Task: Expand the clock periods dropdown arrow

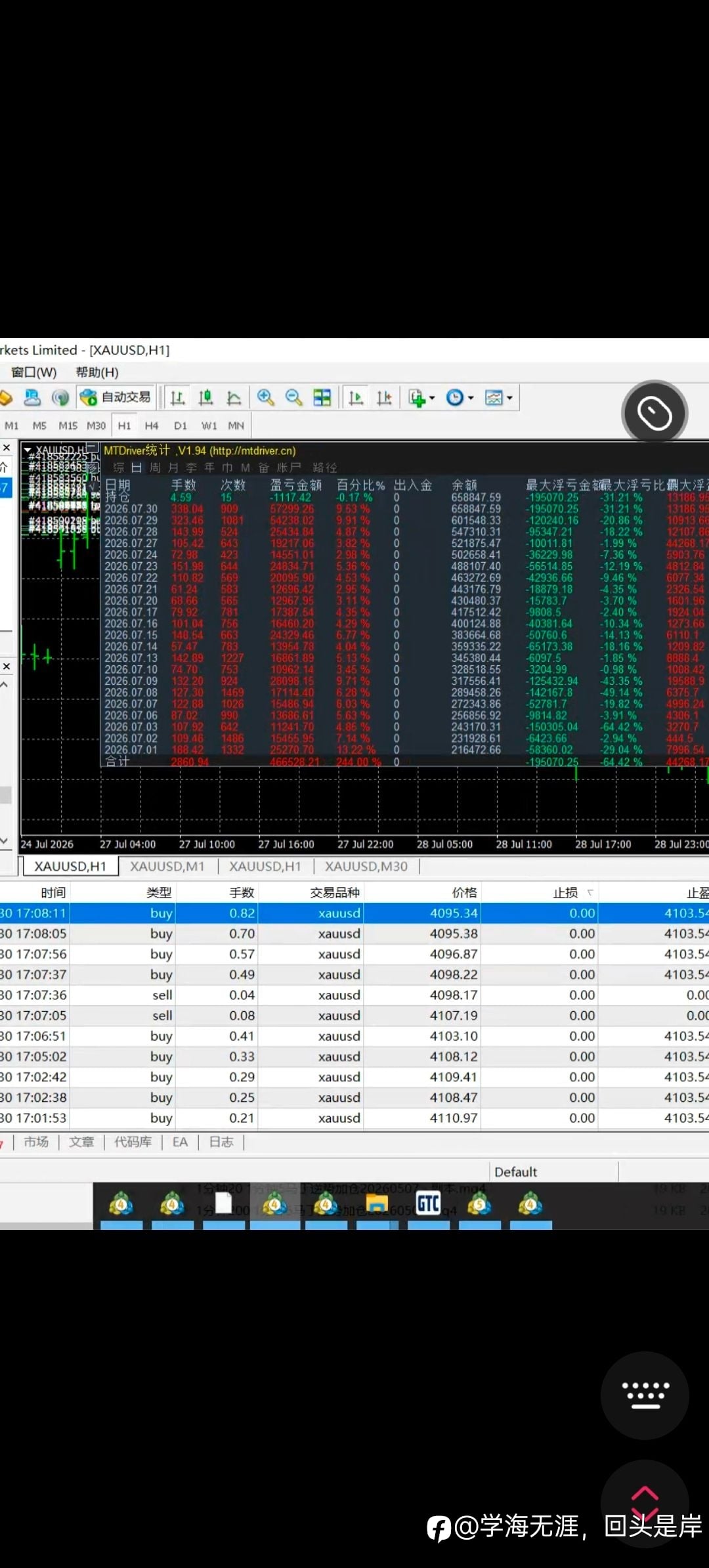Action: tap(471, 398)
